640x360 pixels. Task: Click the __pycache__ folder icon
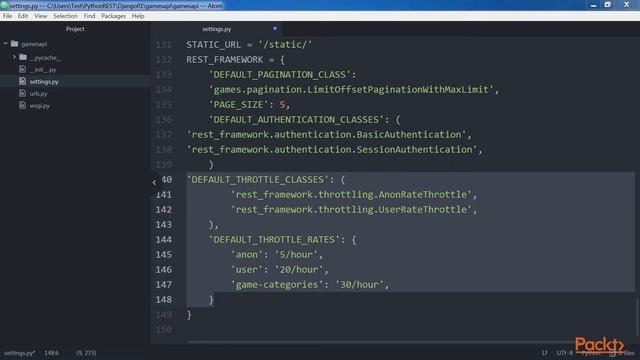[23, 57]
